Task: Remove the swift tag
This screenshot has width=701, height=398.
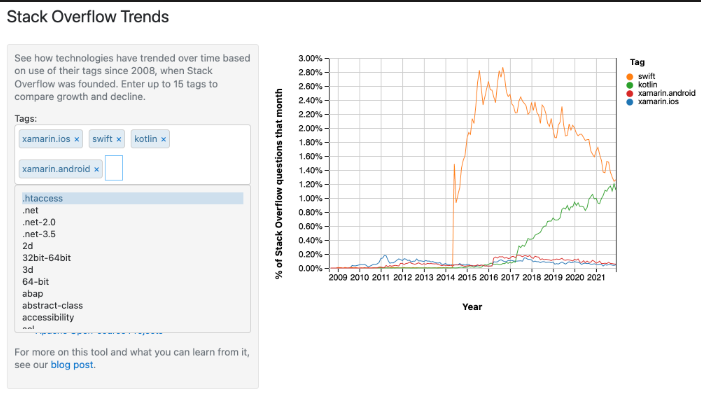Action: click(x=119, y=140)
